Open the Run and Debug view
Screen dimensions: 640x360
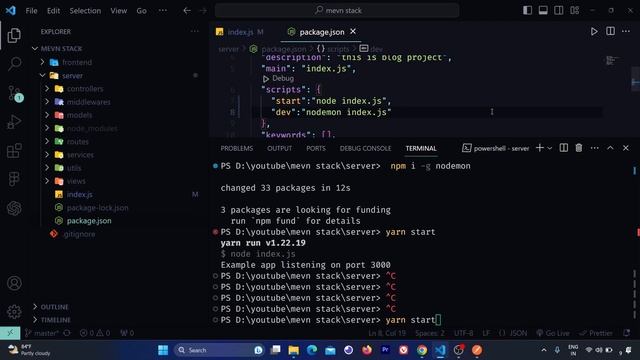pos(14,122)
